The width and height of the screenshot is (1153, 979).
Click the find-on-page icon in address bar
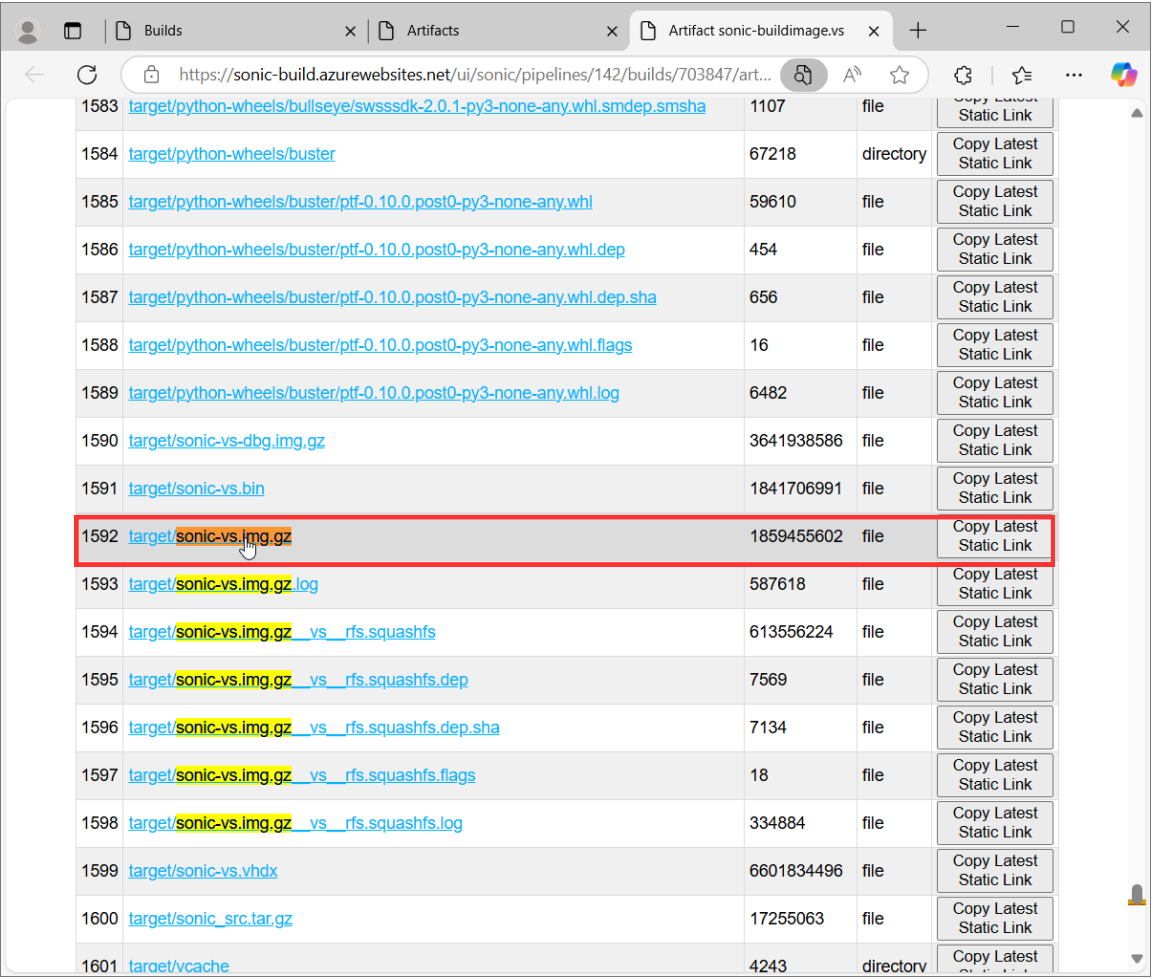click(802, 75)
